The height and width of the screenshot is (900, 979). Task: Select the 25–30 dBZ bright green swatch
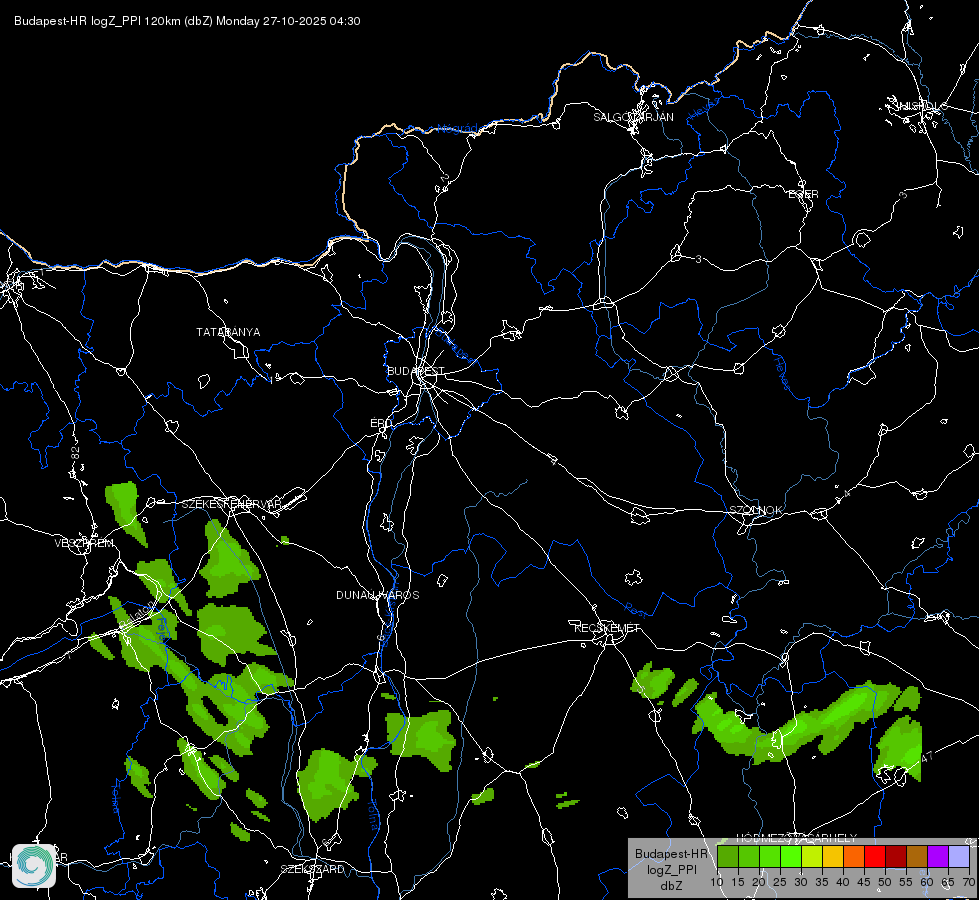pos(790,856)
